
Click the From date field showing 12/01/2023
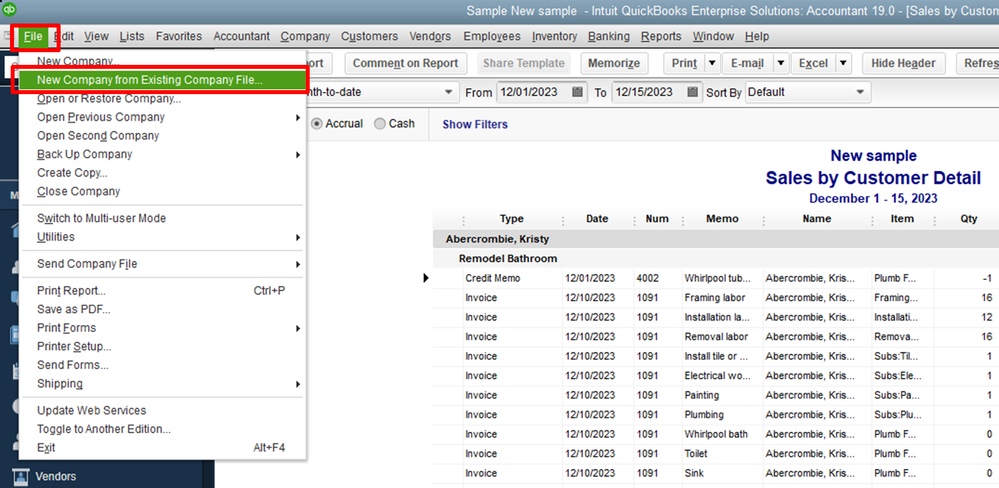pos(534,92)
